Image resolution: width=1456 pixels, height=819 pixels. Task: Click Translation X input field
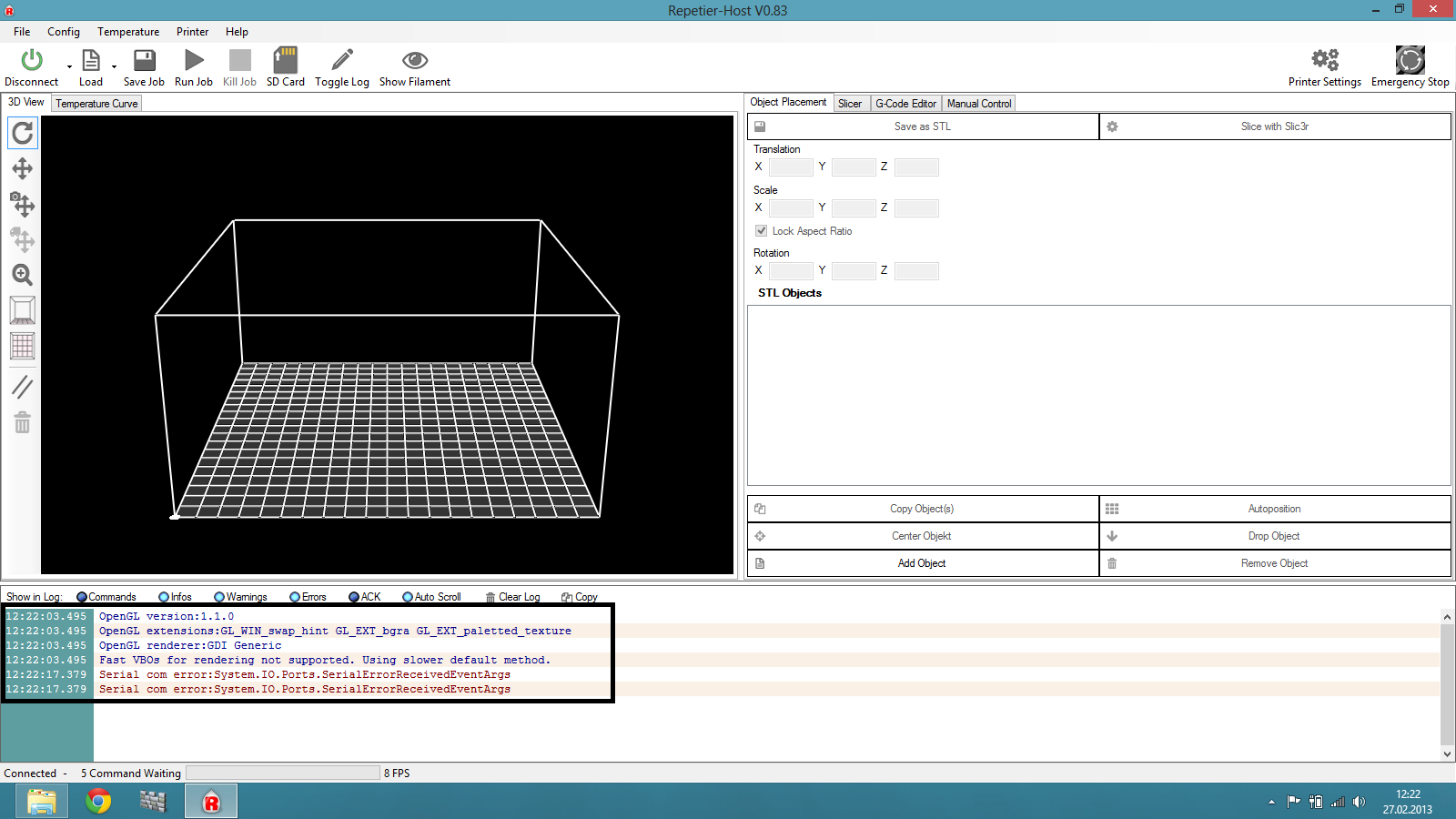tap(791, 167)
